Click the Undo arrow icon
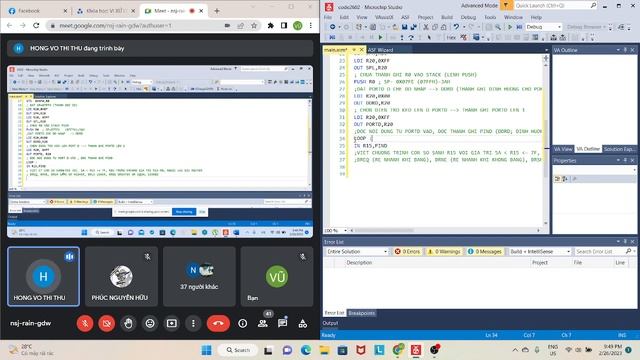Screen dimensions: 640x360 click(x=456, y=27)
